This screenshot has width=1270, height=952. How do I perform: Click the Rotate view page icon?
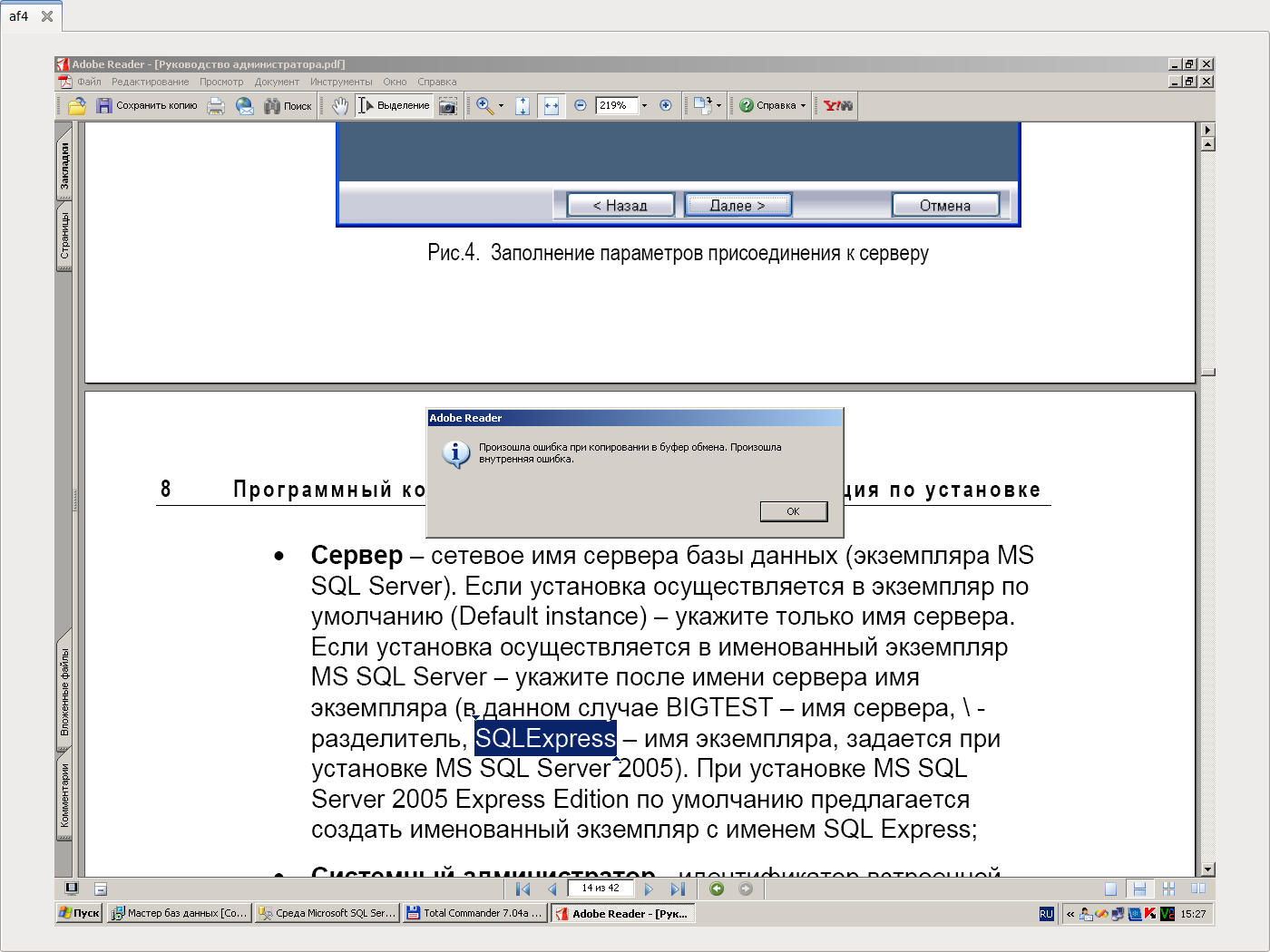click(702, 105)
